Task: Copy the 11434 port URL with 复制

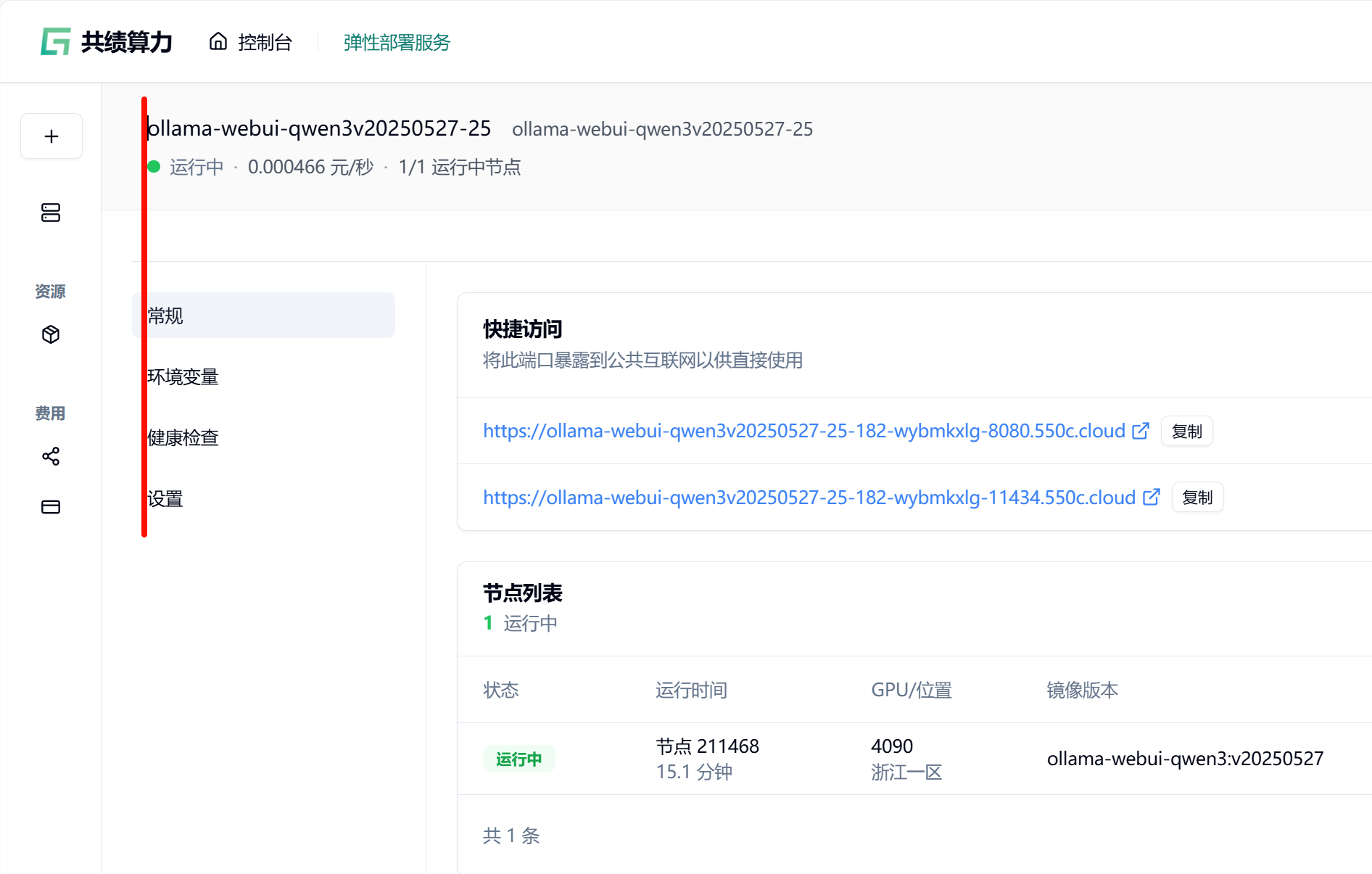Action: tap(1197, 498)
